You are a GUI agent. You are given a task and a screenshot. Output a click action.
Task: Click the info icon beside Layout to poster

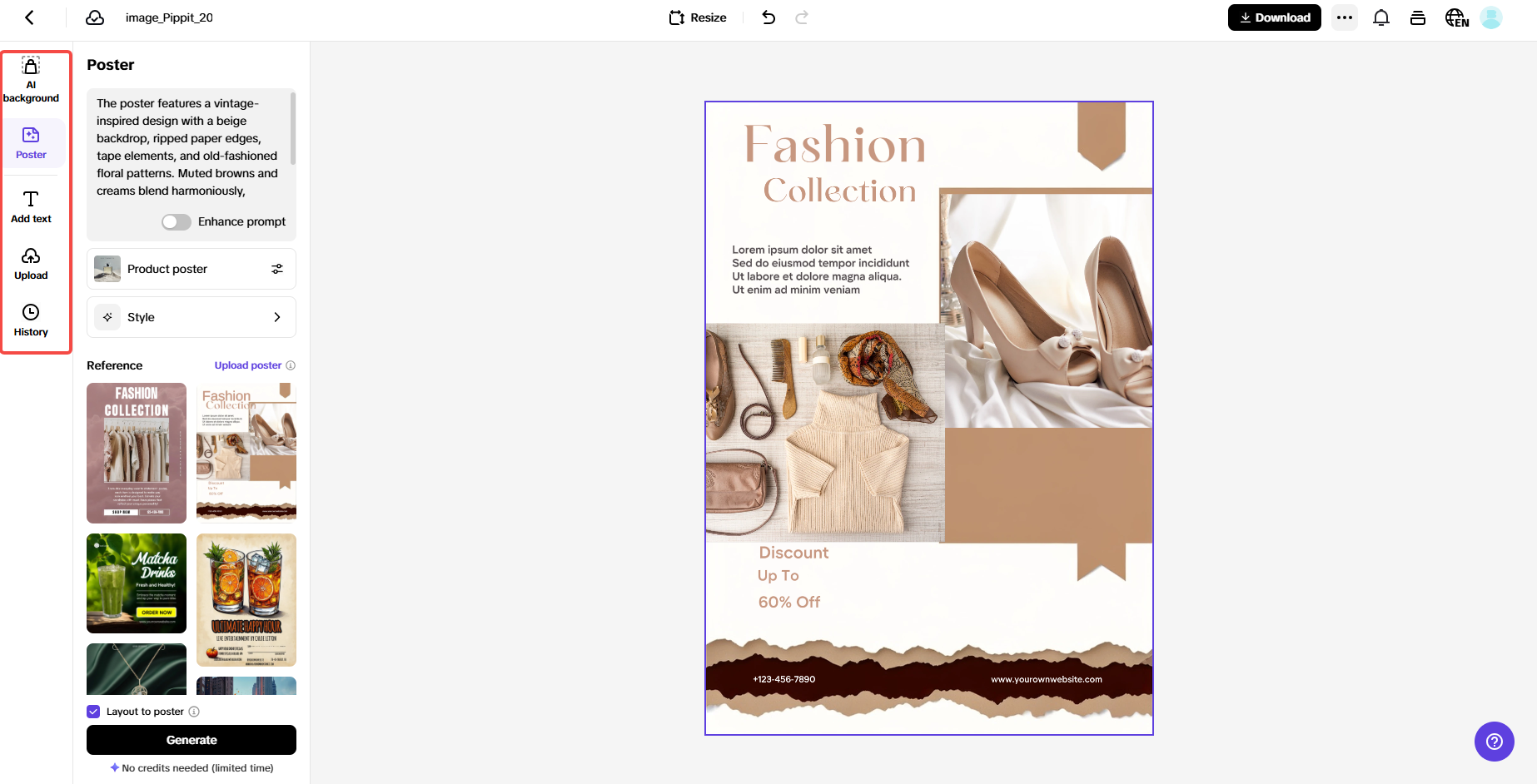coord(194,712)
